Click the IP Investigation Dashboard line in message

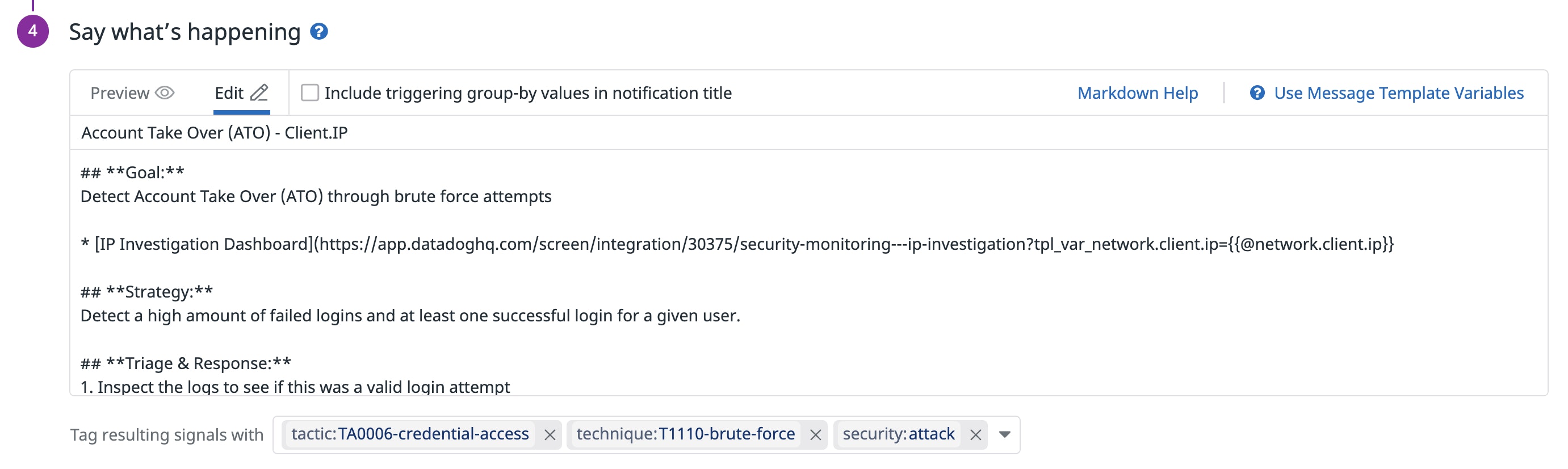point(736,244)
